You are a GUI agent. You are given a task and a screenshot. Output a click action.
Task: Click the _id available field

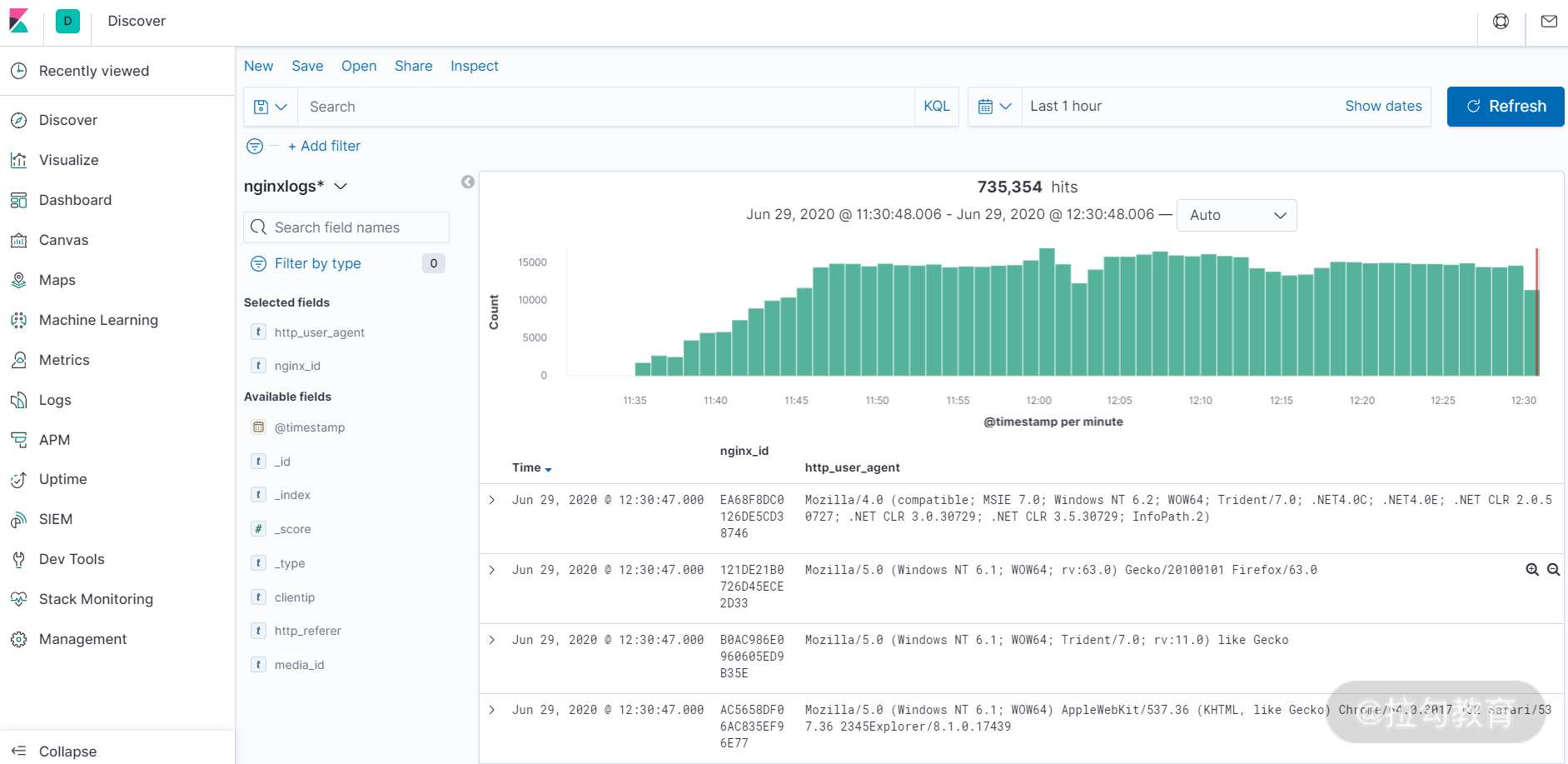[282, 462]
